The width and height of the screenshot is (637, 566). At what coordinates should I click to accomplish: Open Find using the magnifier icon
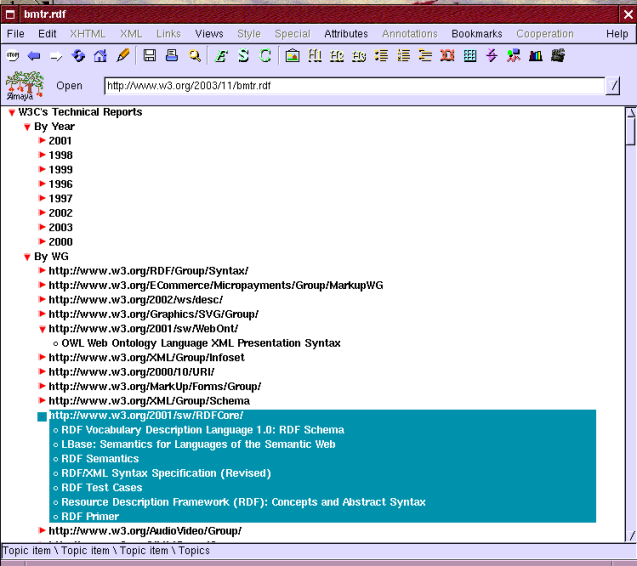194,56
